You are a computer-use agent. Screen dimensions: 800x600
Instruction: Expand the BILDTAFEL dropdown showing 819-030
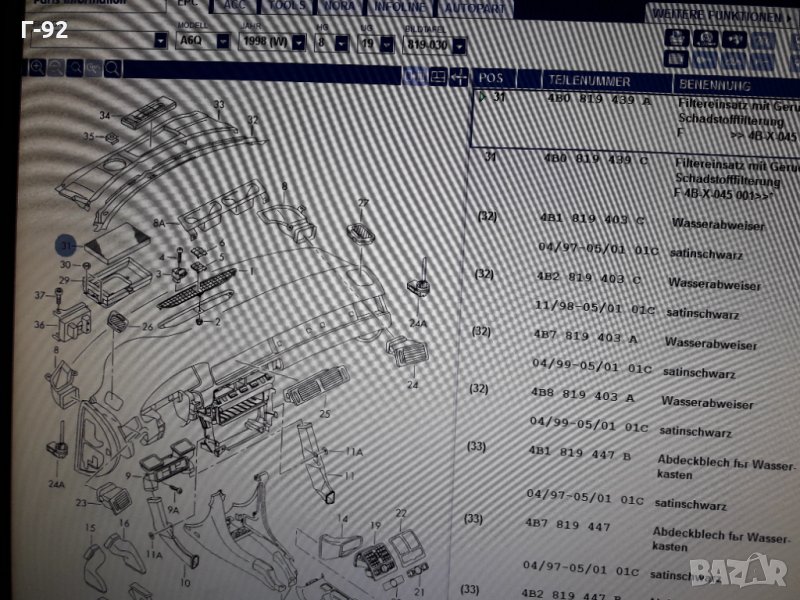click(458, 45)
